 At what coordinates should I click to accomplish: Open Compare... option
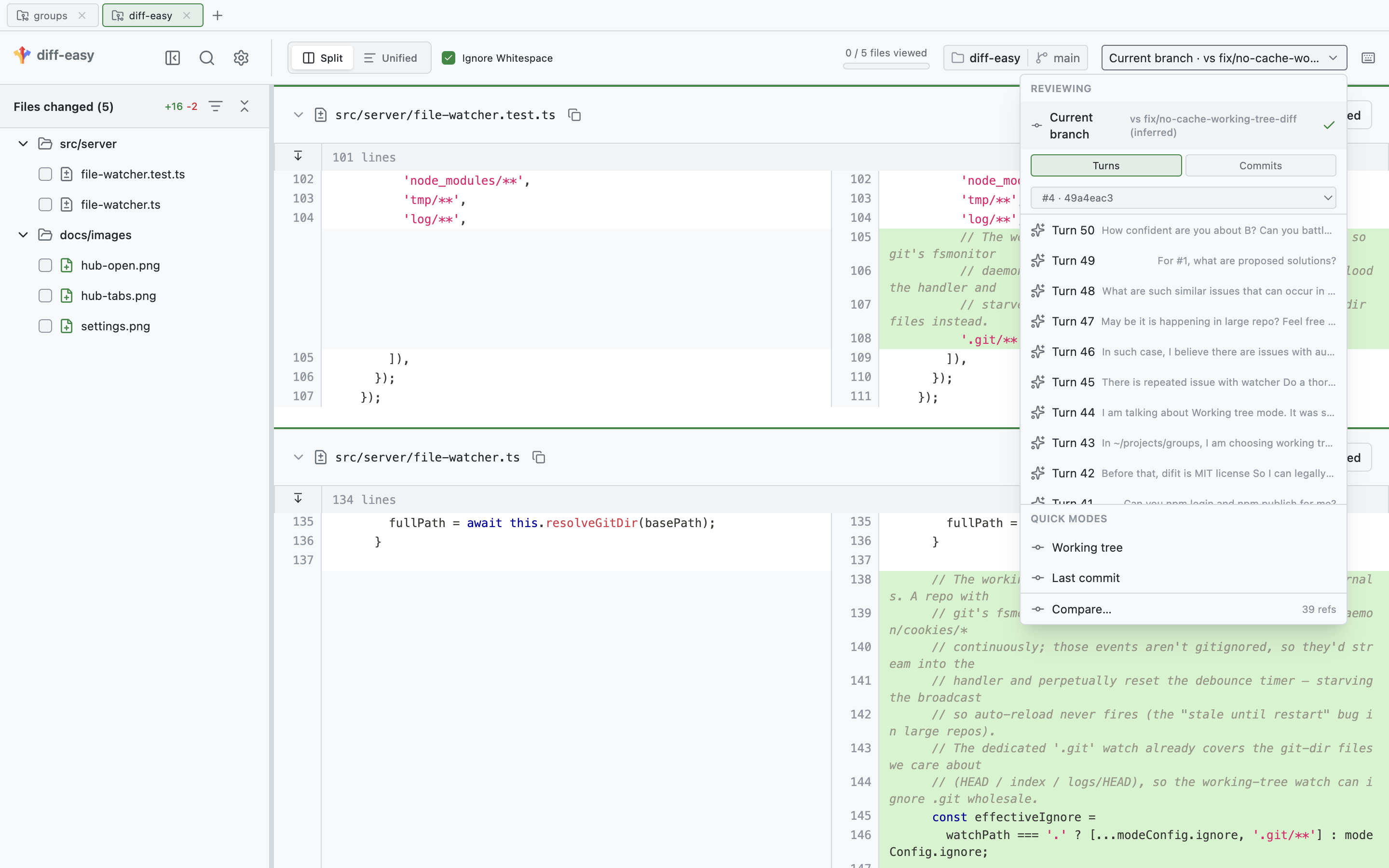coord(1183,609)
